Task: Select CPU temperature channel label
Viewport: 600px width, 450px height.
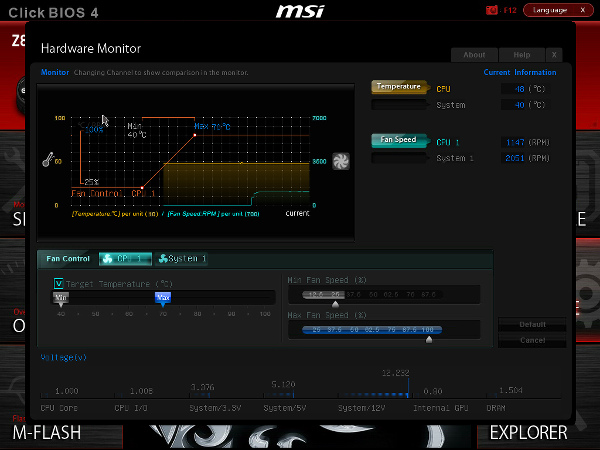Action: click(x=443, y=89)
